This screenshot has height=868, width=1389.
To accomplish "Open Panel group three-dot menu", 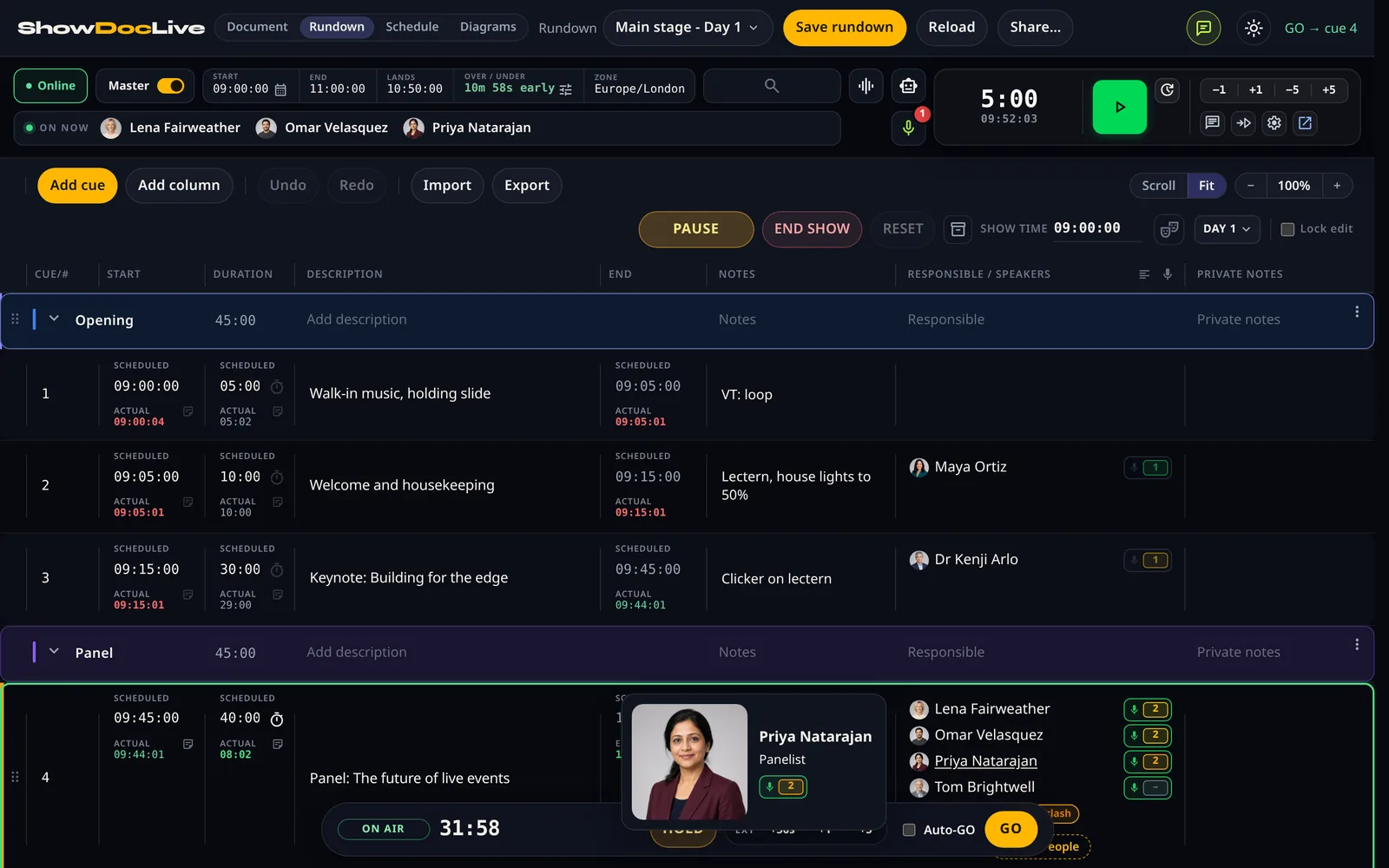I will tap(1357, 645).
